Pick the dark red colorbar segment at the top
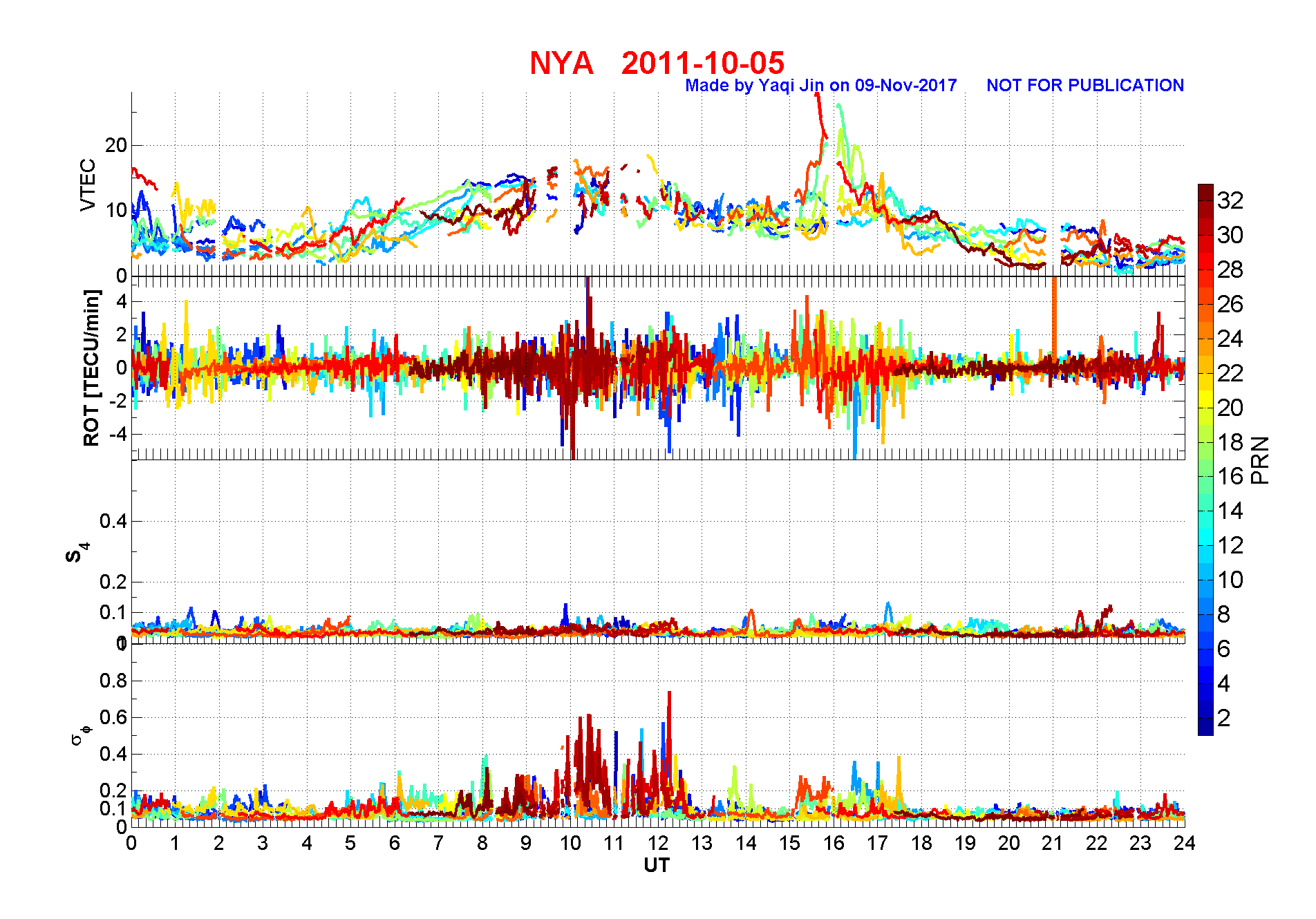This screenshot has height=919, width=1316. (1205, 193)
